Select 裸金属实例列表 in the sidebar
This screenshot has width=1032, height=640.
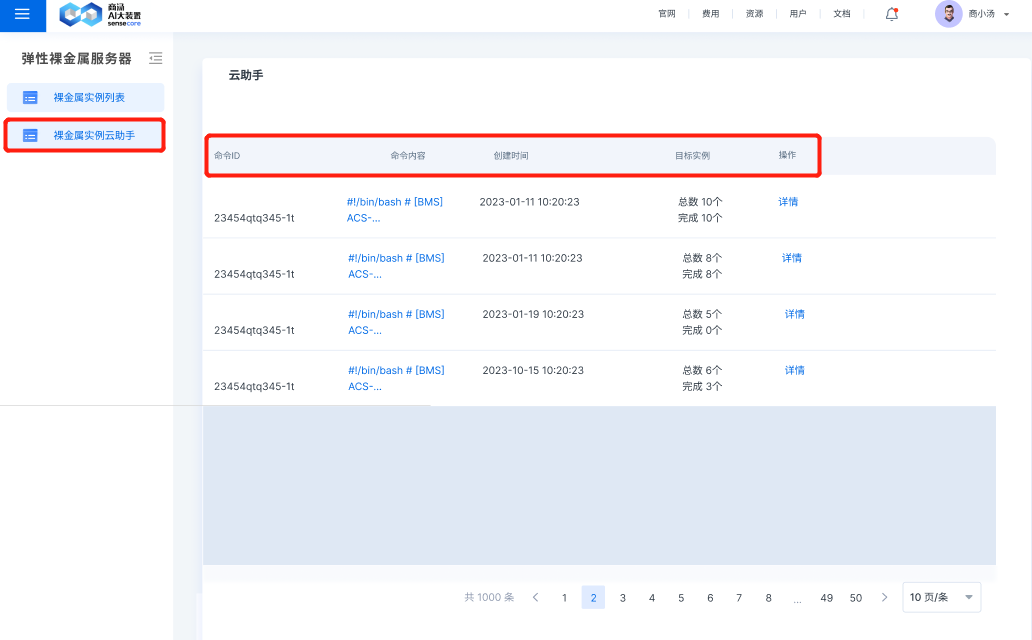pos(88,98)
